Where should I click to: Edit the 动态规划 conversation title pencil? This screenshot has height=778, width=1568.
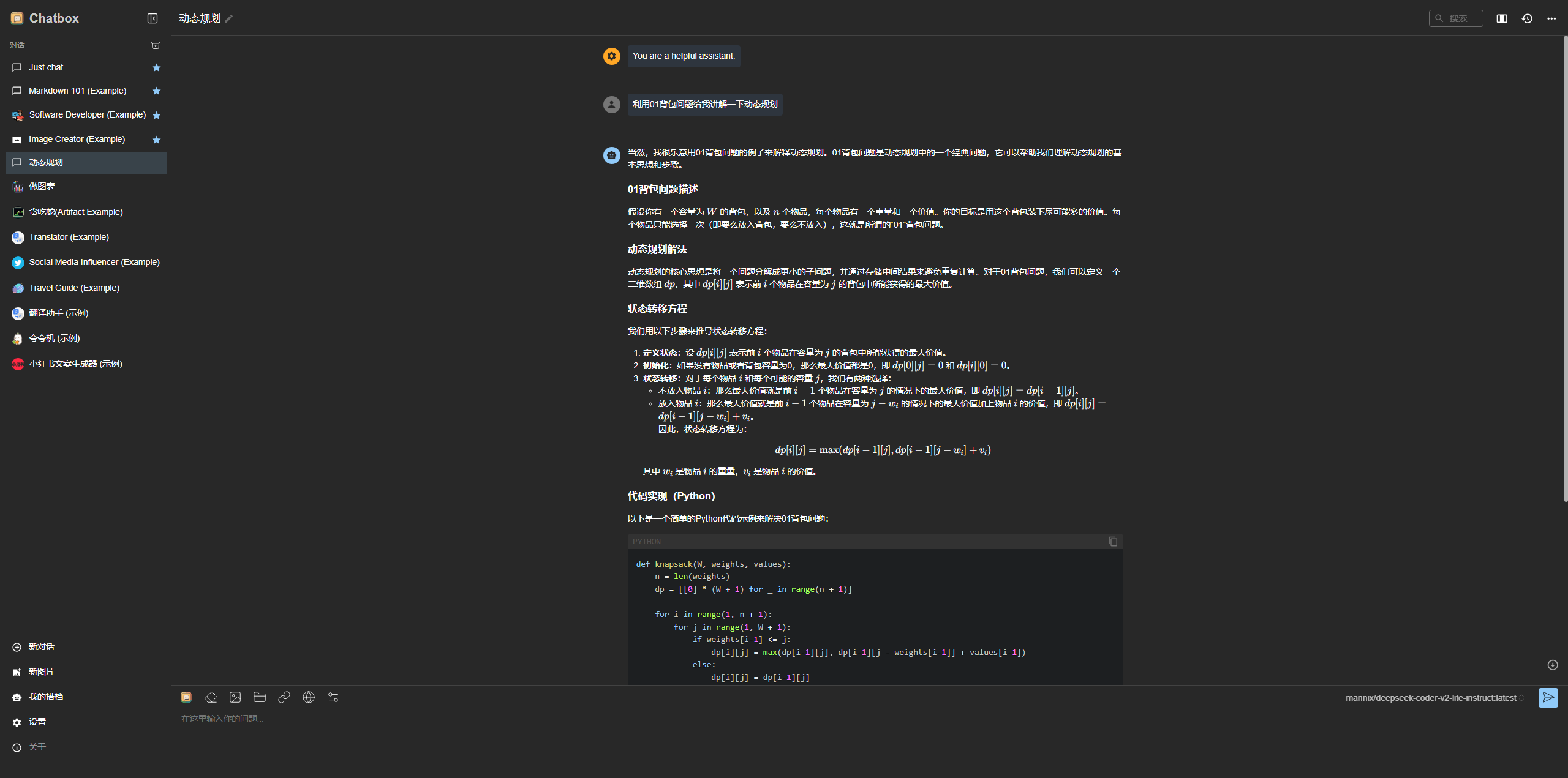click(229, 19)
